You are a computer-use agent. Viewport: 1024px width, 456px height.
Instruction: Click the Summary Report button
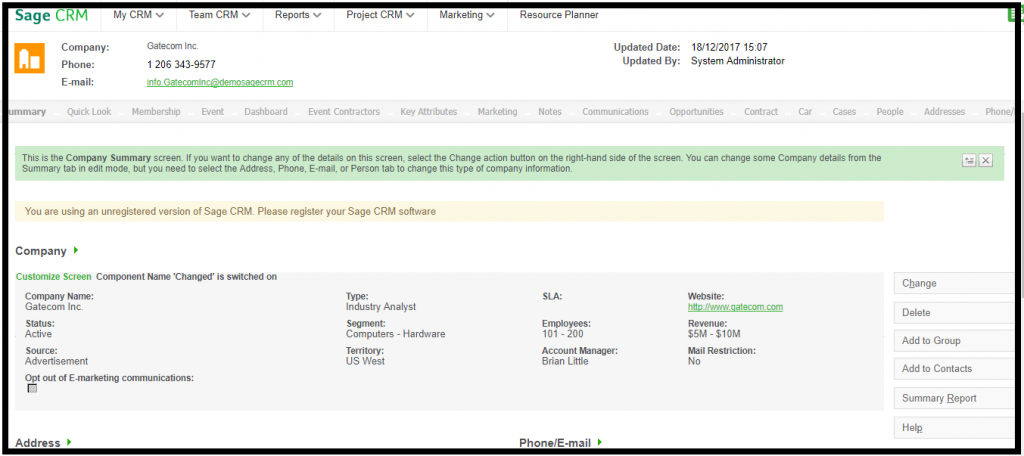pyautogui.click(x=953, y=399)
